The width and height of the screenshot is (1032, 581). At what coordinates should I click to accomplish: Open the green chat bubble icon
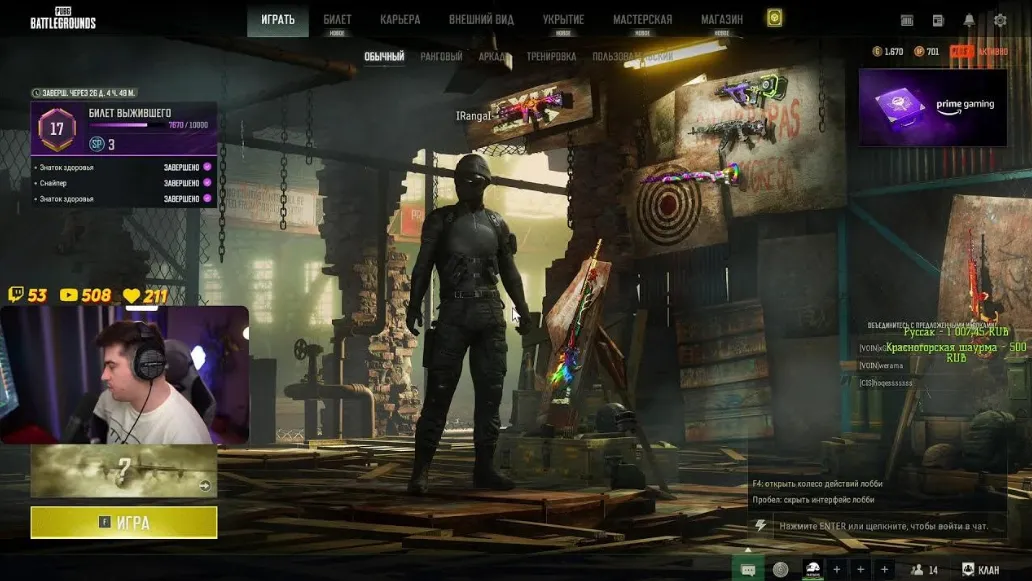tap(748, 570)
